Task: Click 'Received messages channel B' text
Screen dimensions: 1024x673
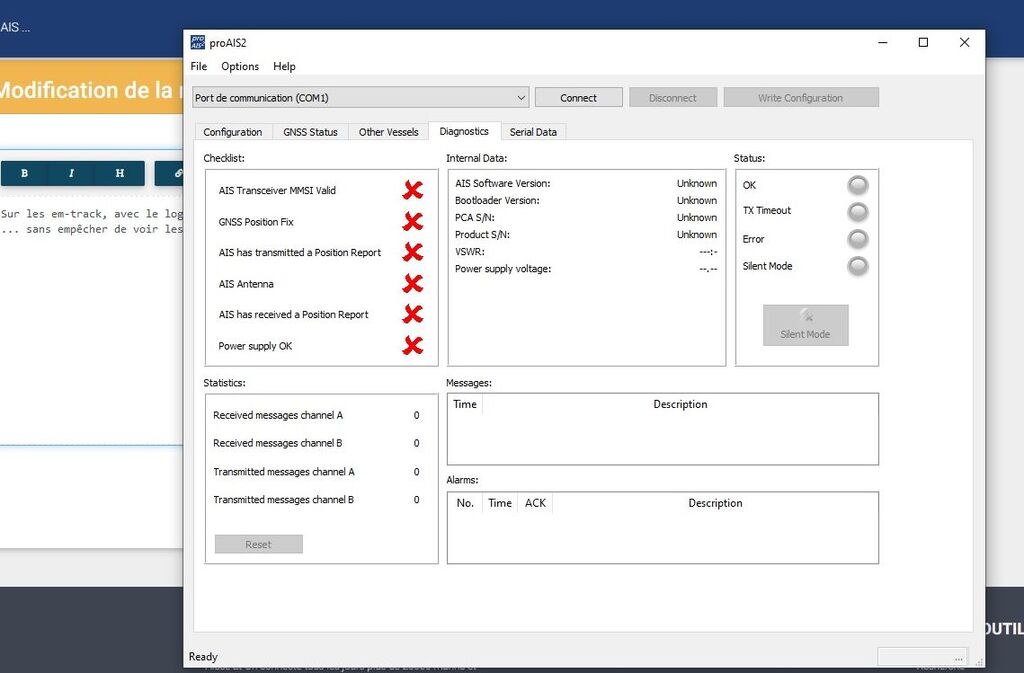Action: [x=278, y=443]
